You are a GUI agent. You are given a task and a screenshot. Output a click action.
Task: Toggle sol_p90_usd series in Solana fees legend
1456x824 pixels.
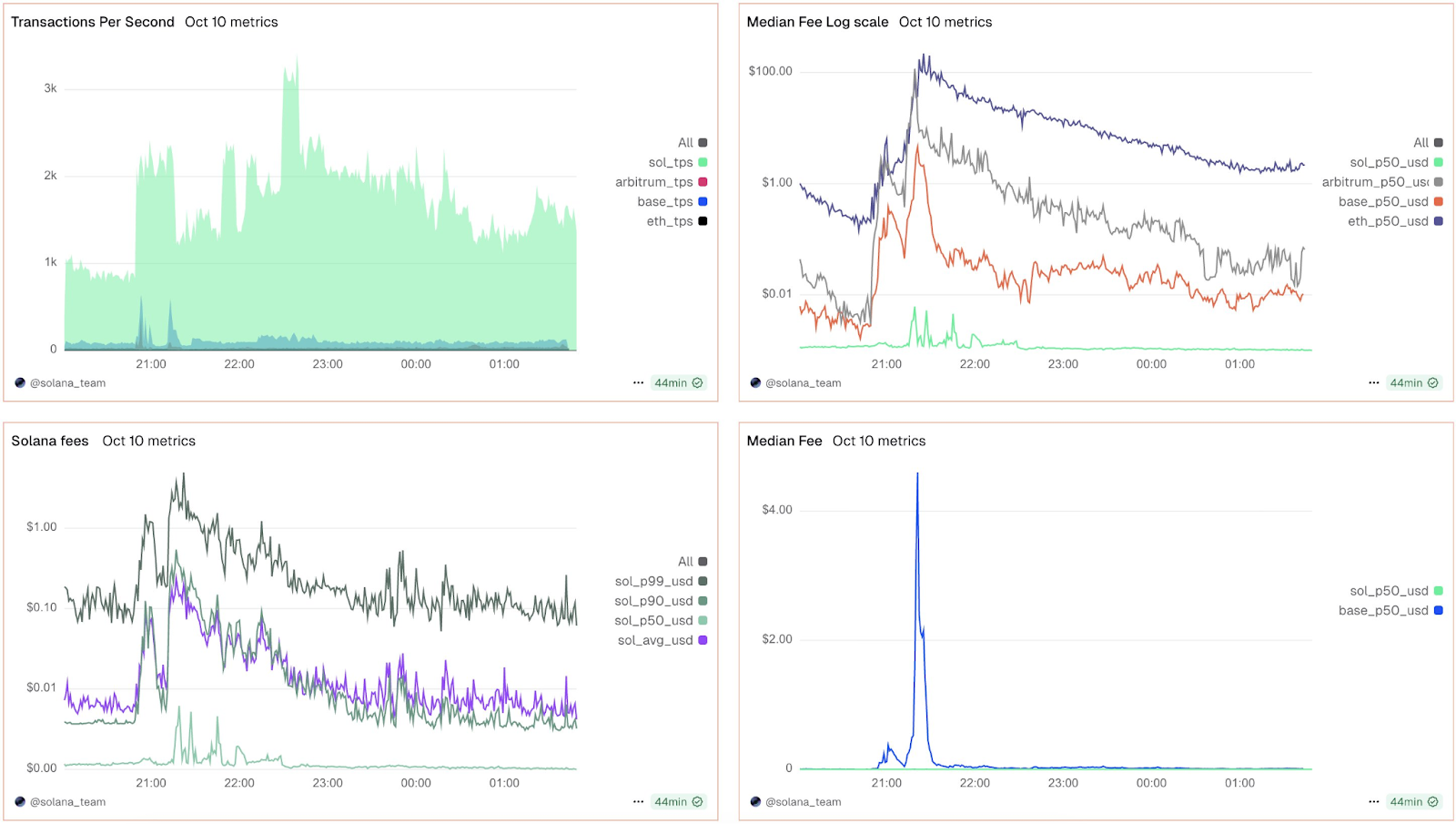(x=661, y=601)
